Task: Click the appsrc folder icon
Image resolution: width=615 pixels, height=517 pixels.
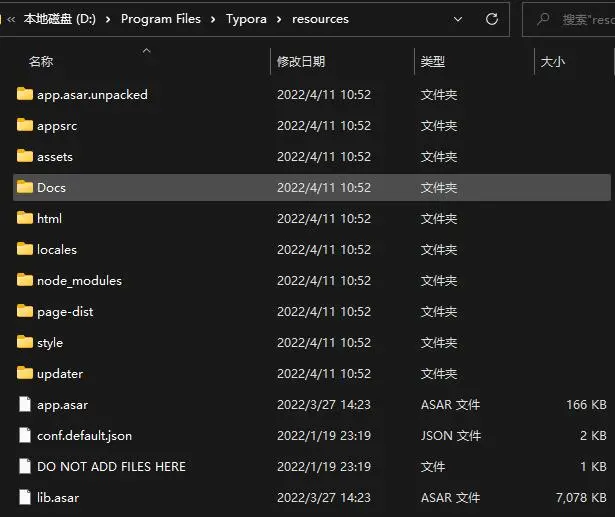Action: pyautogui.click(x=25, y=125)
